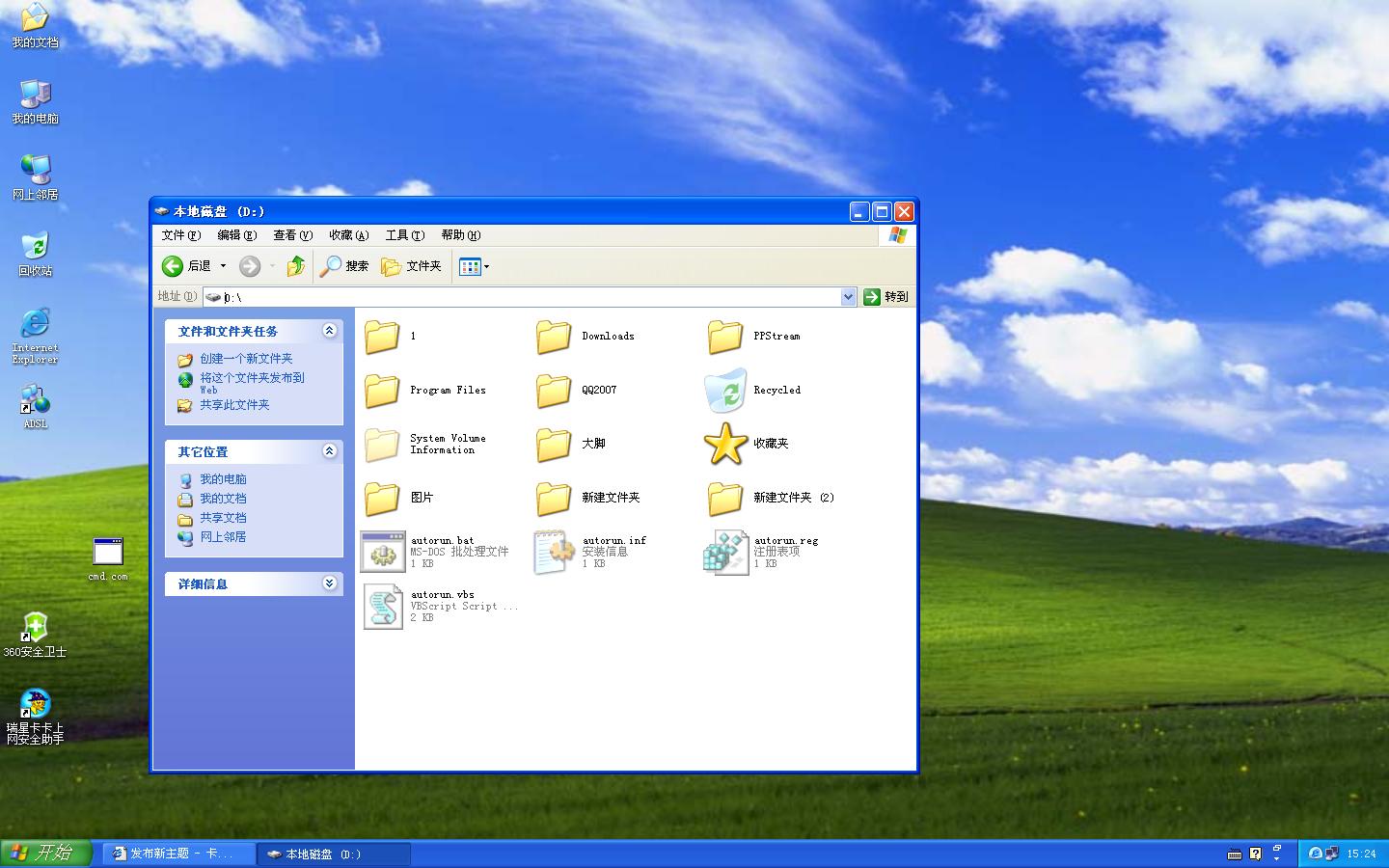This screenshot has height=868, width=1389.
Task: Open the Edit (编辑) menu
Action: pyautogui.click(x=236, y=235)
